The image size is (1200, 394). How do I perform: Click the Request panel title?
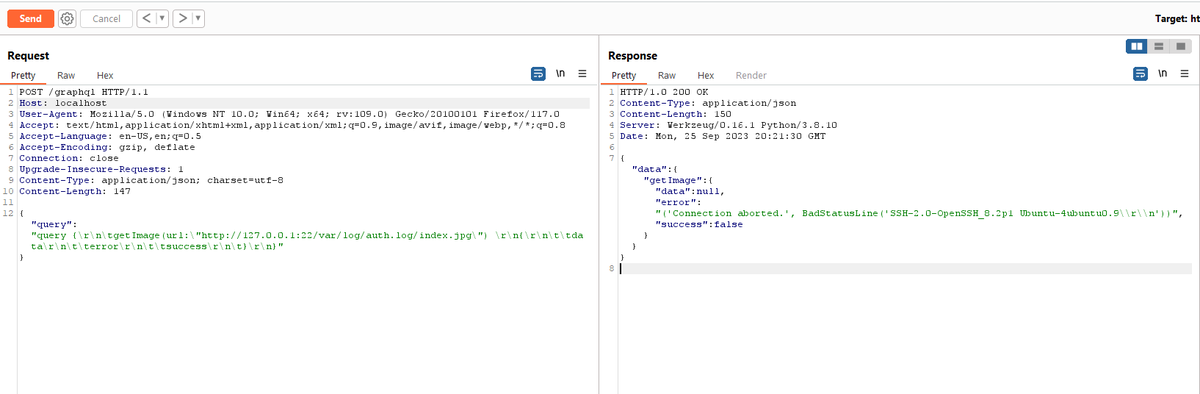[28, 56]
